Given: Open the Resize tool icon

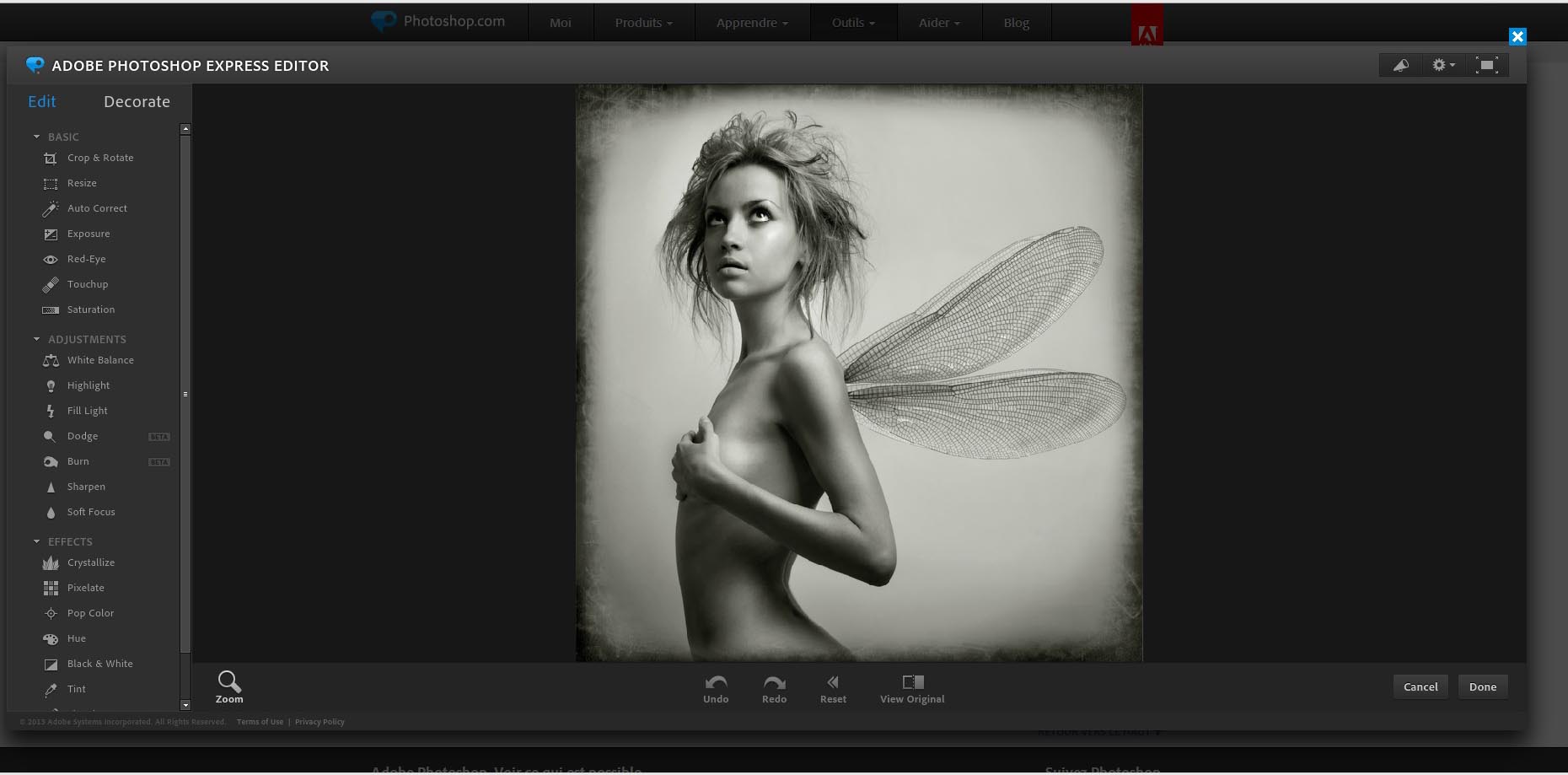Looking at the screenshot, I should pos(51,184).
